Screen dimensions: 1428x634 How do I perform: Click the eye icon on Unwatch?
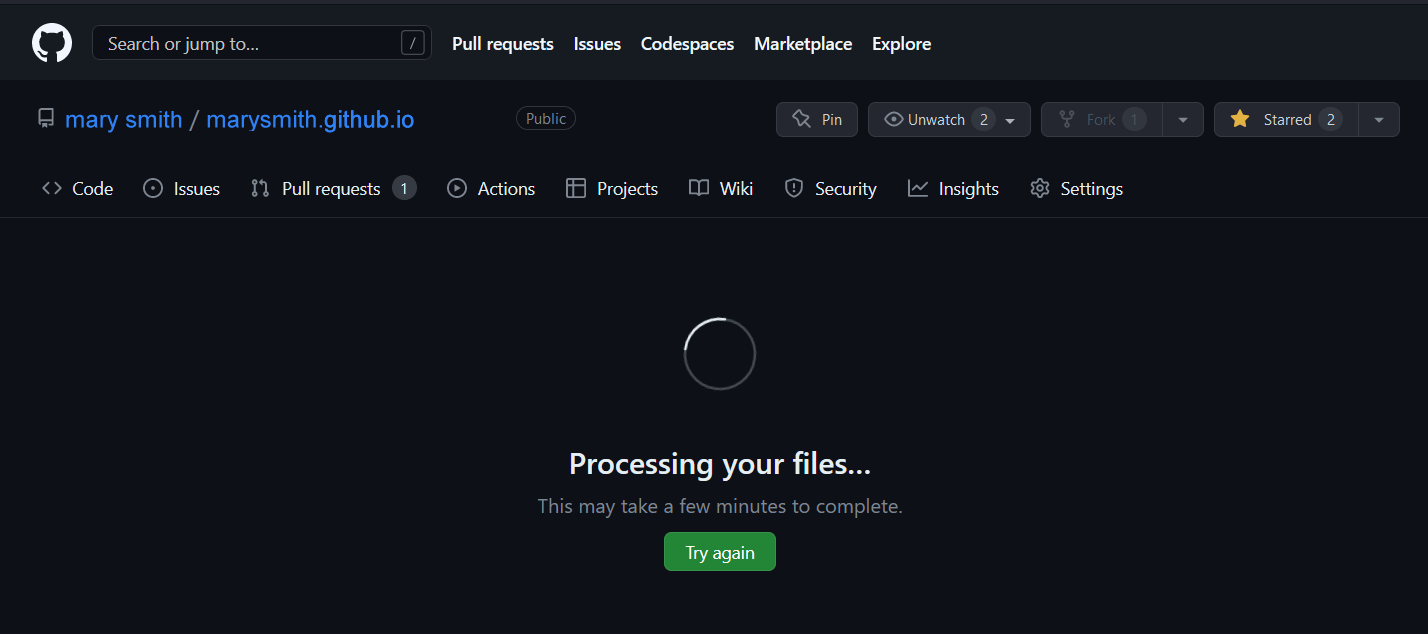click(x=894, y=120)
